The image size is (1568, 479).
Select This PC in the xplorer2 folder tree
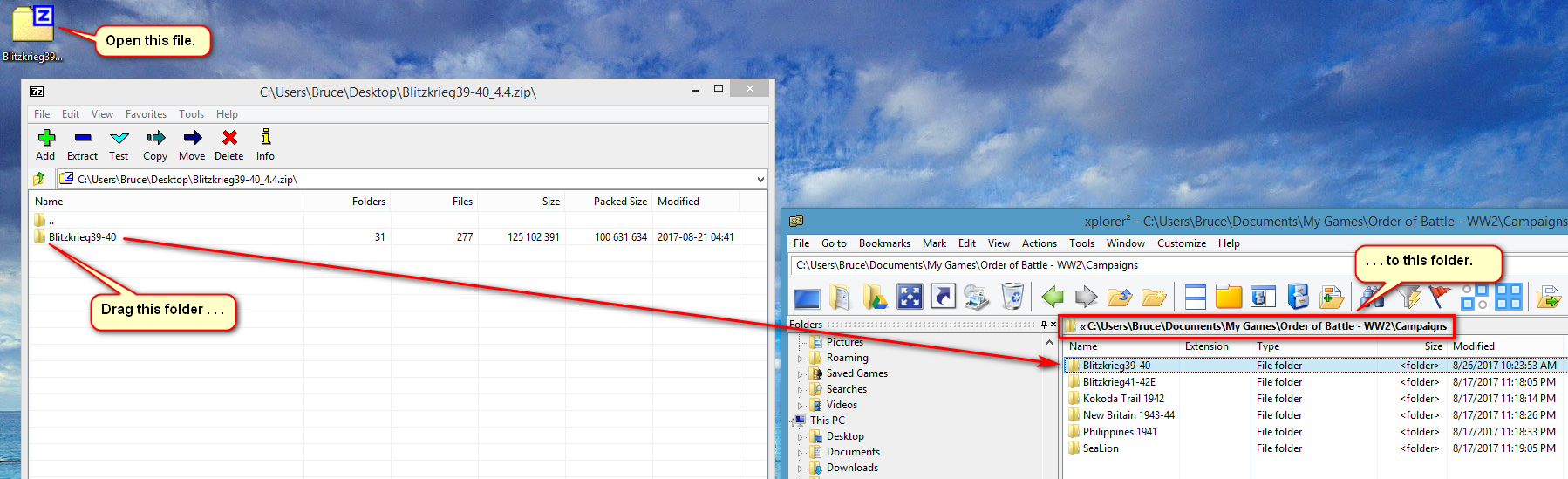(827, 421)
